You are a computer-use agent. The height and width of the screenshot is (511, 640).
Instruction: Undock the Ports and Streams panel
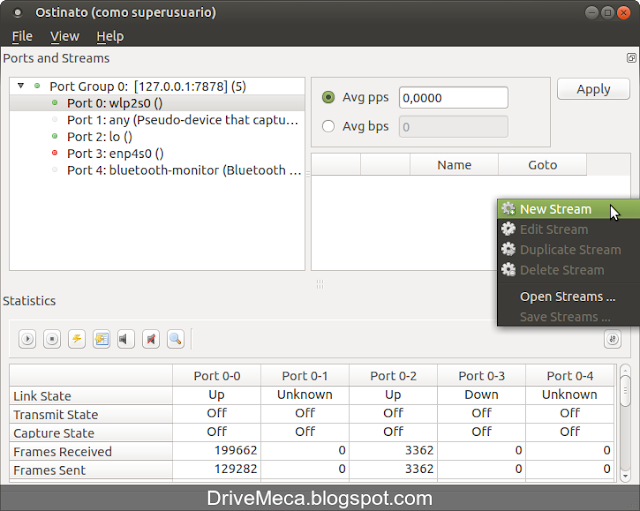pos(631,58)
